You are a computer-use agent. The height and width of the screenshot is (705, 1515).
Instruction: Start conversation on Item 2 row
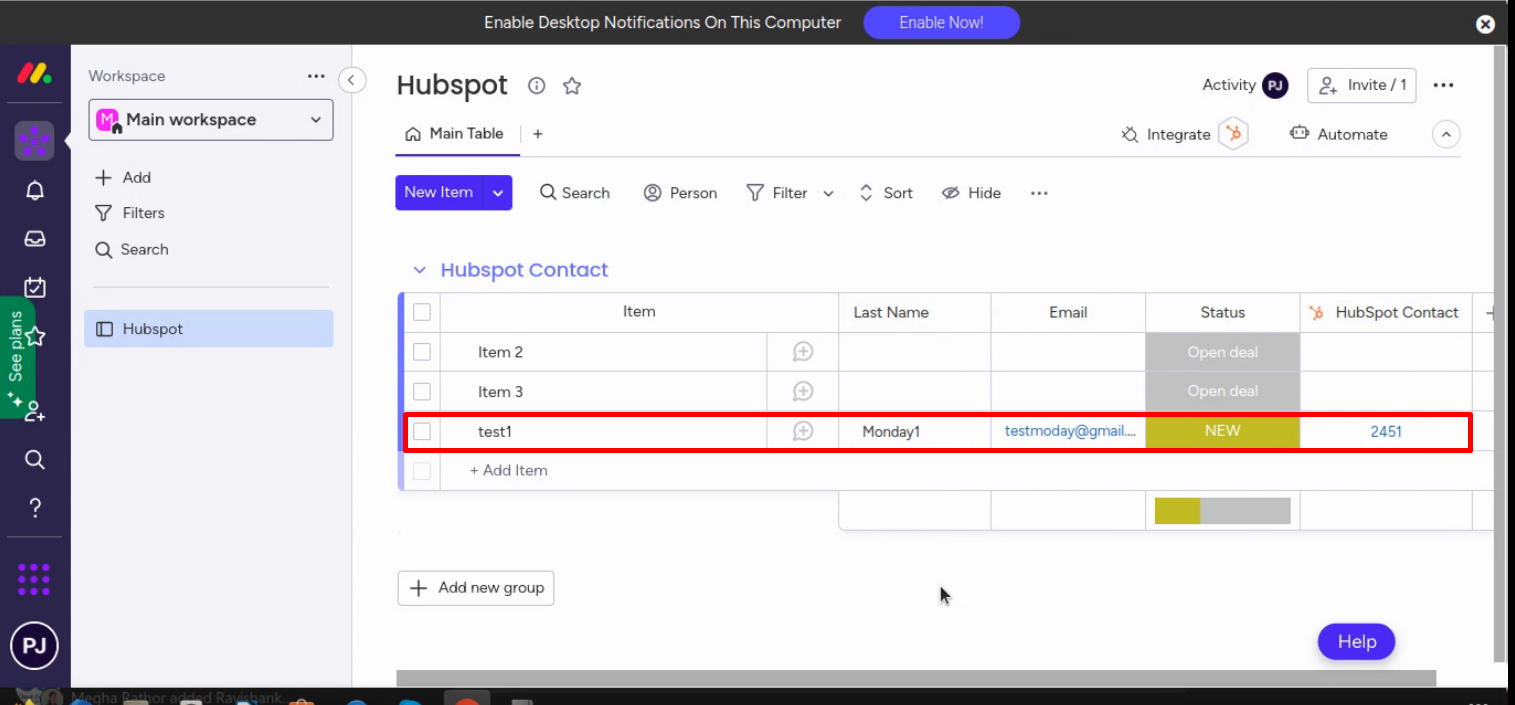pos(803,352)
